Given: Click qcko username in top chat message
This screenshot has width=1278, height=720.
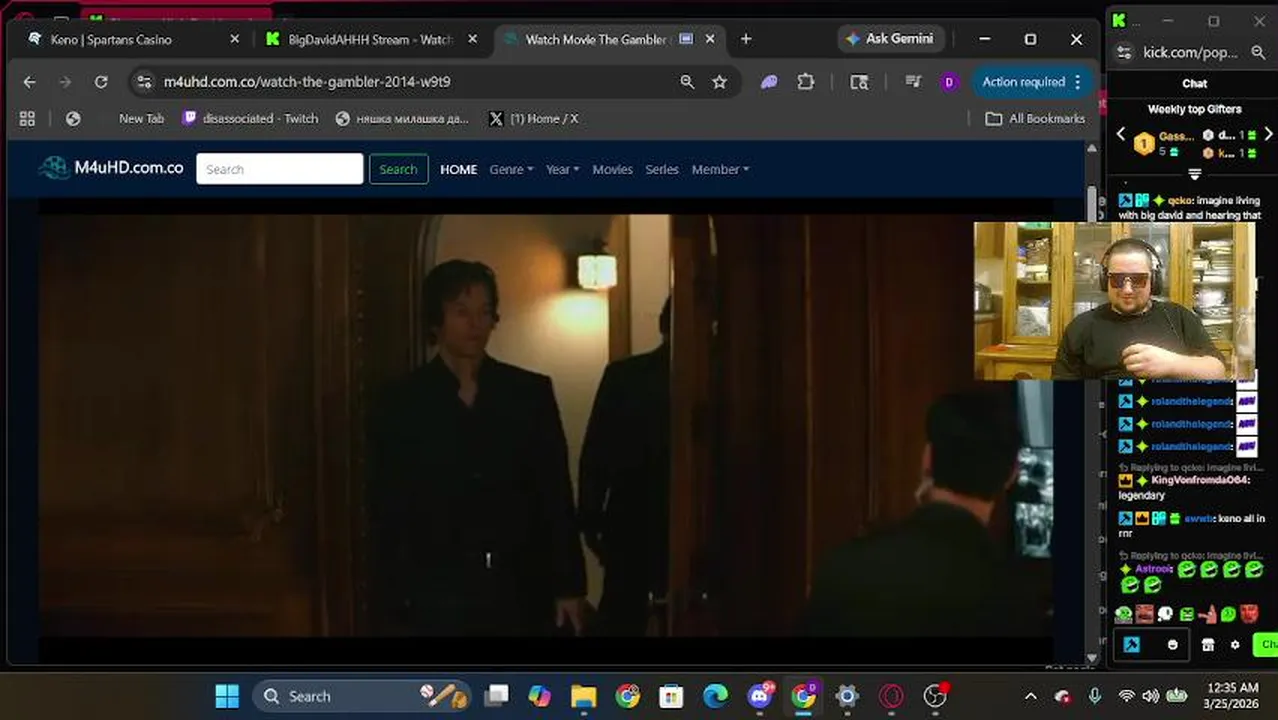Looking at the screenshot, I should pyautogui.click(x=1179, y=201).
